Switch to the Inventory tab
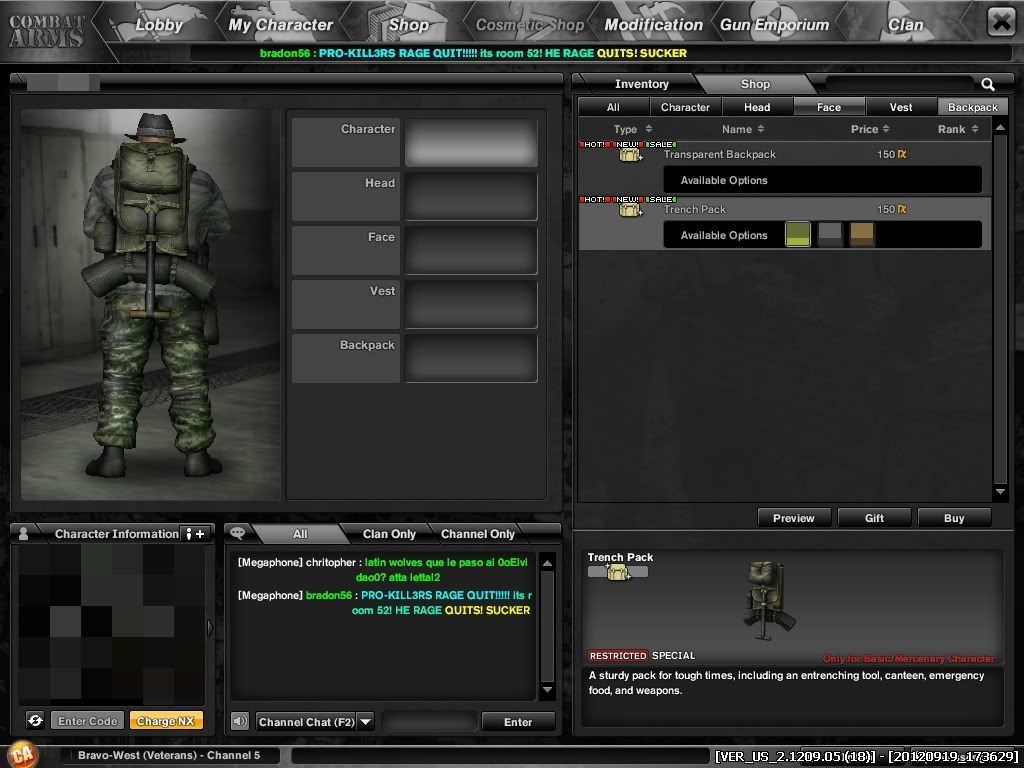Viewport: 1024px width, 768px height. (x=641, y=84)
